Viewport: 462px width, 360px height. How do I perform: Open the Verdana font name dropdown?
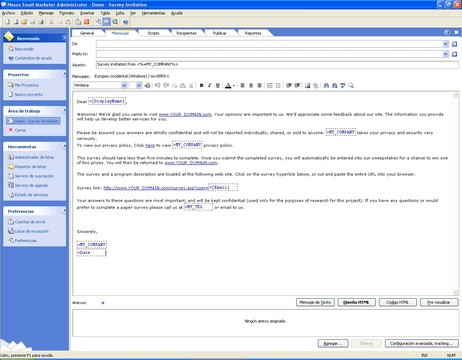[x=124, y=86]
